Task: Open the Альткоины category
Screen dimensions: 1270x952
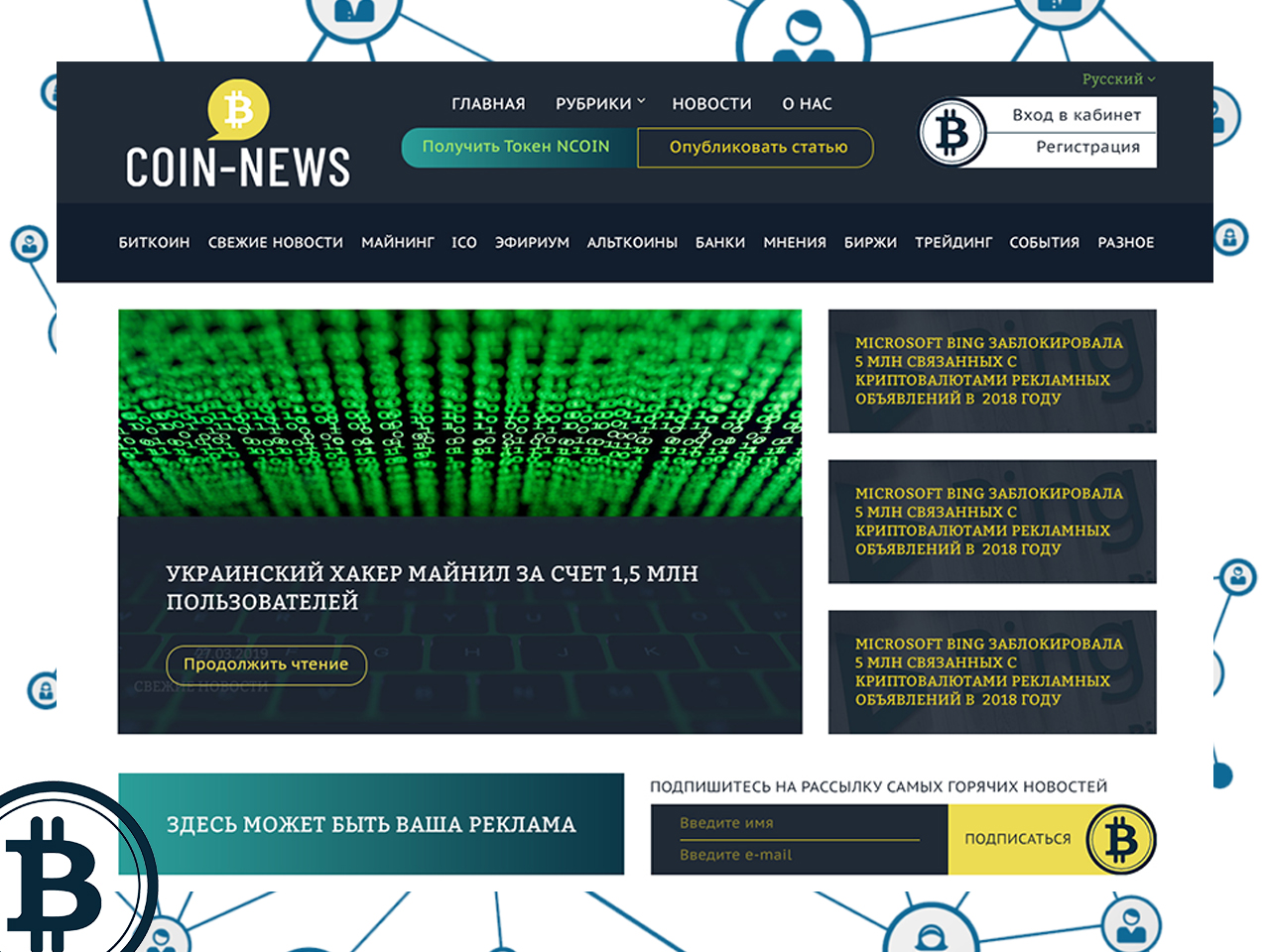Action: [x=632, y=242]
